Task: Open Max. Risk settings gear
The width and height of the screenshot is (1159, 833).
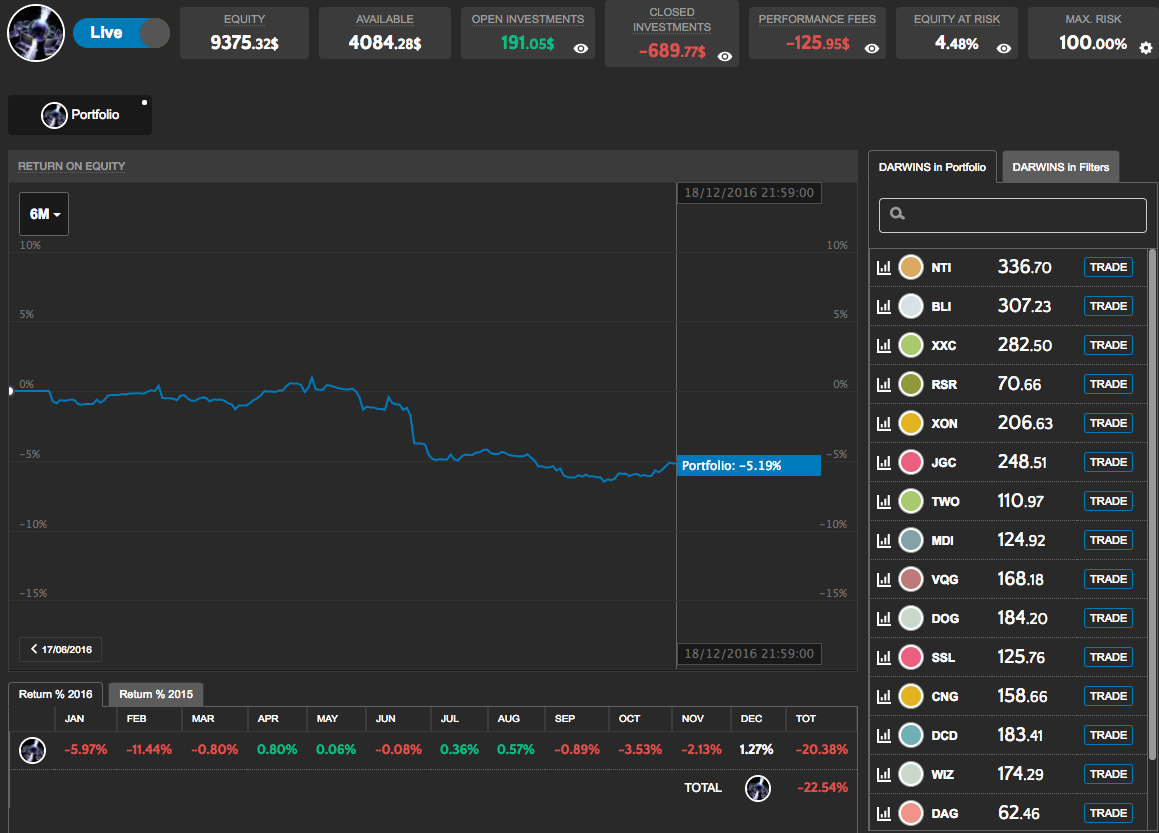Action: 1146,47
